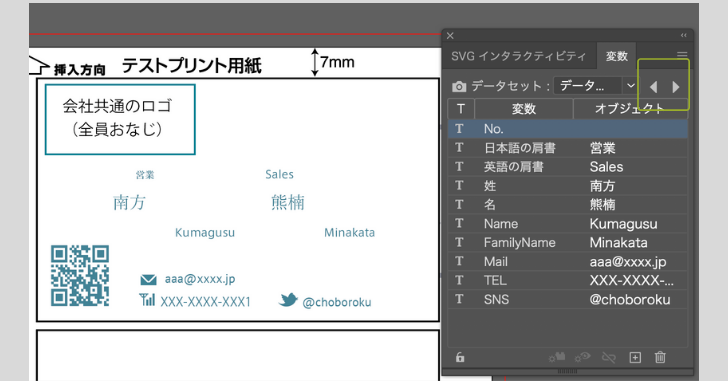Create a new variable with plus icon
This screenshot has width=728, height=381.
click(635, 357)
